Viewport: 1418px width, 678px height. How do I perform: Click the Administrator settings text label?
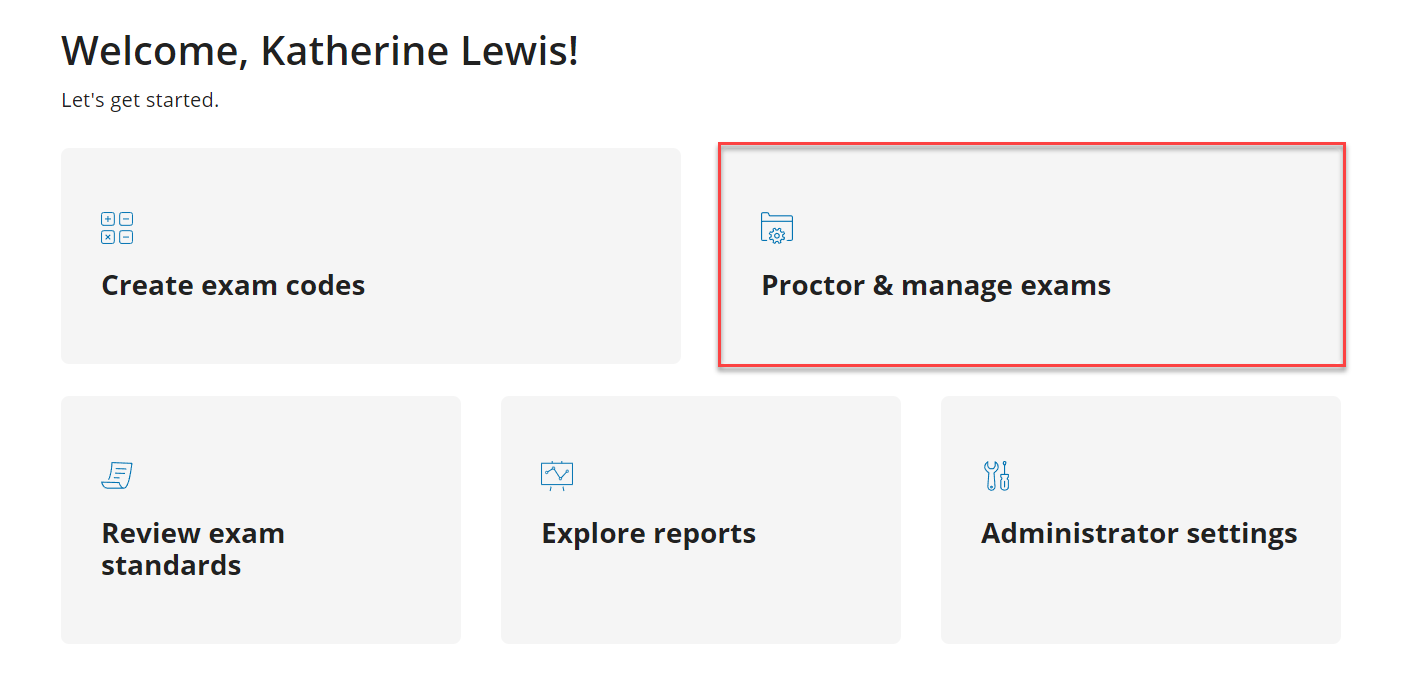click(x=1139, y=533)
